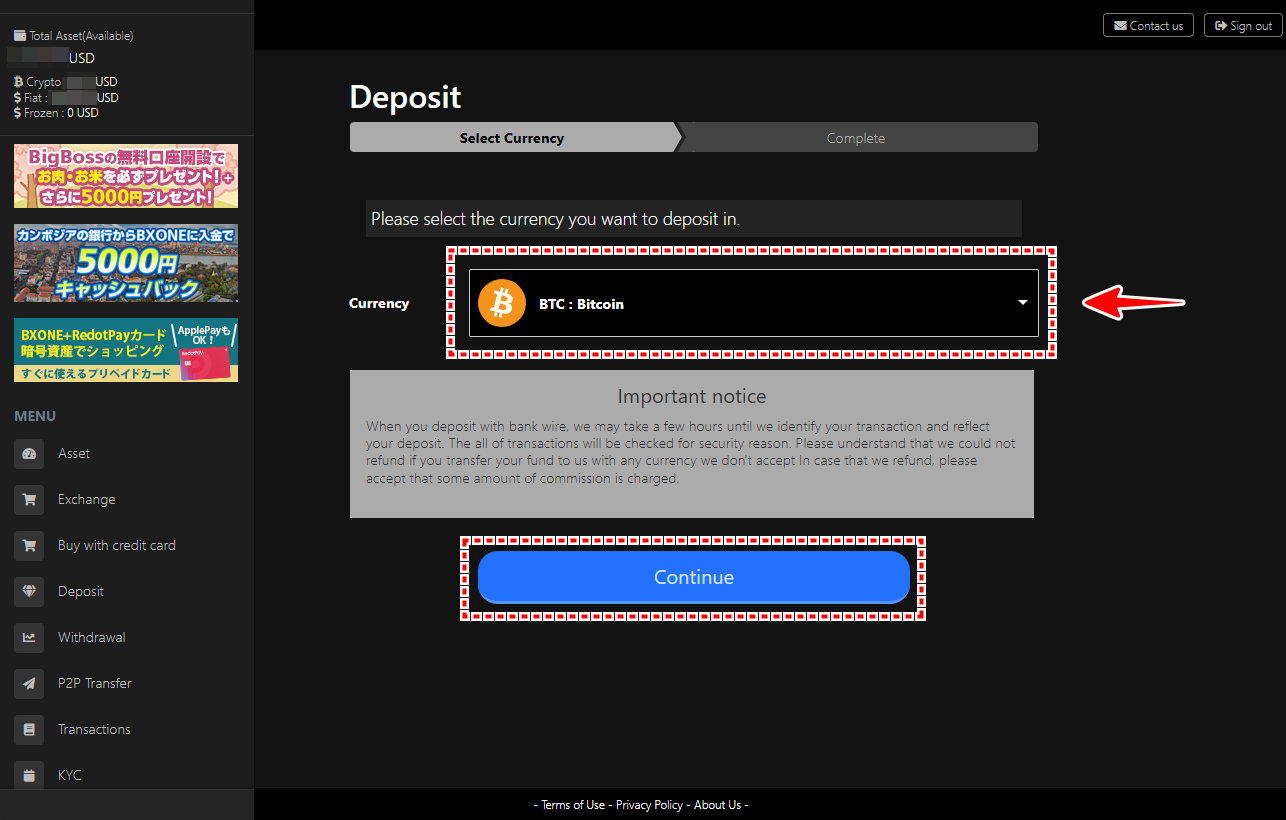Open the Currency dropdown showing BTC : Bitcoin
The width and height of the screenshot is (1286, 820).
pyautogui.click(x=754, y=303)
